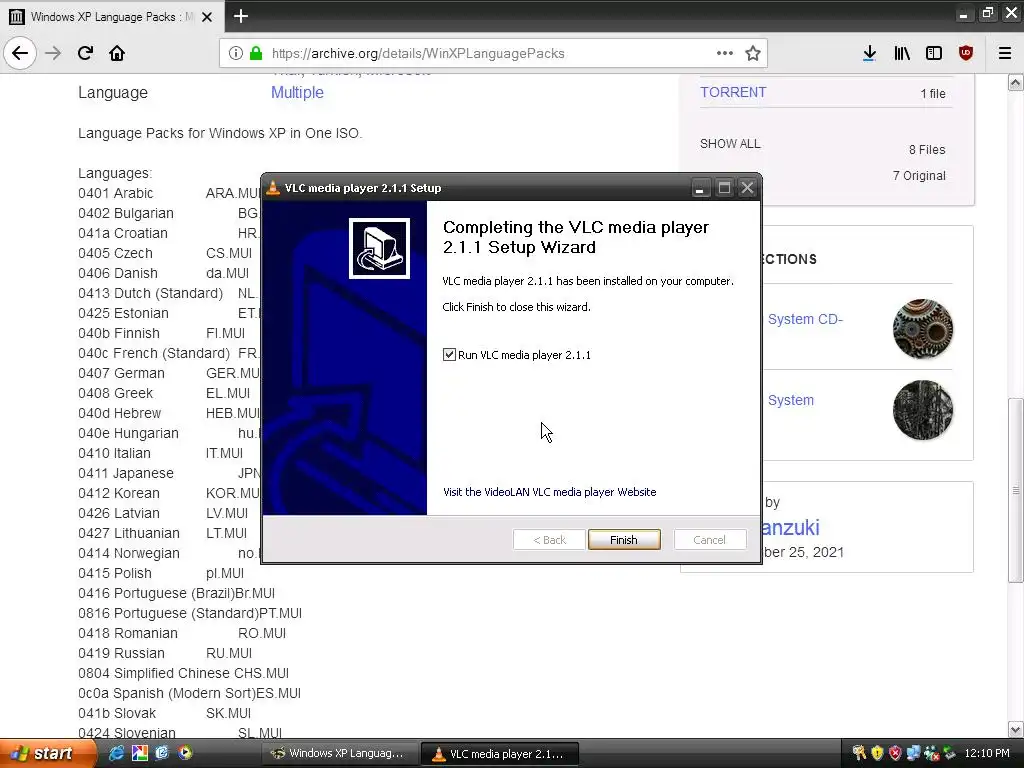Open the System CD- collection link
Image resolution: width=1024 pixels, height=768 pixels.
click(805, 319)
